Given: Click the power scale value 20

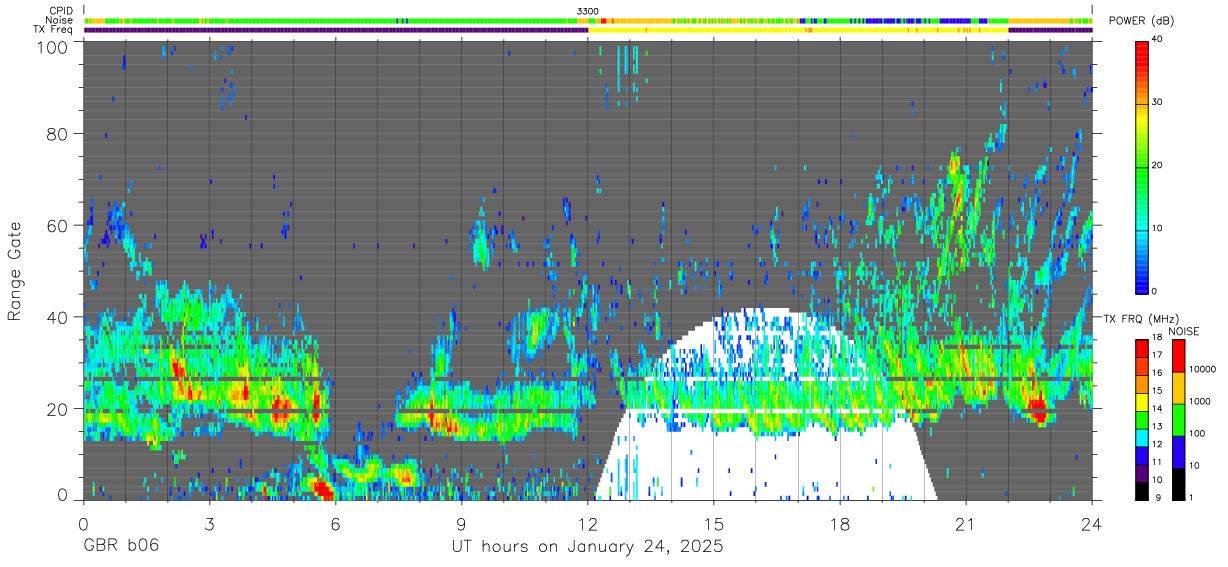Looking at the screenshot, I should [1158, 166].
